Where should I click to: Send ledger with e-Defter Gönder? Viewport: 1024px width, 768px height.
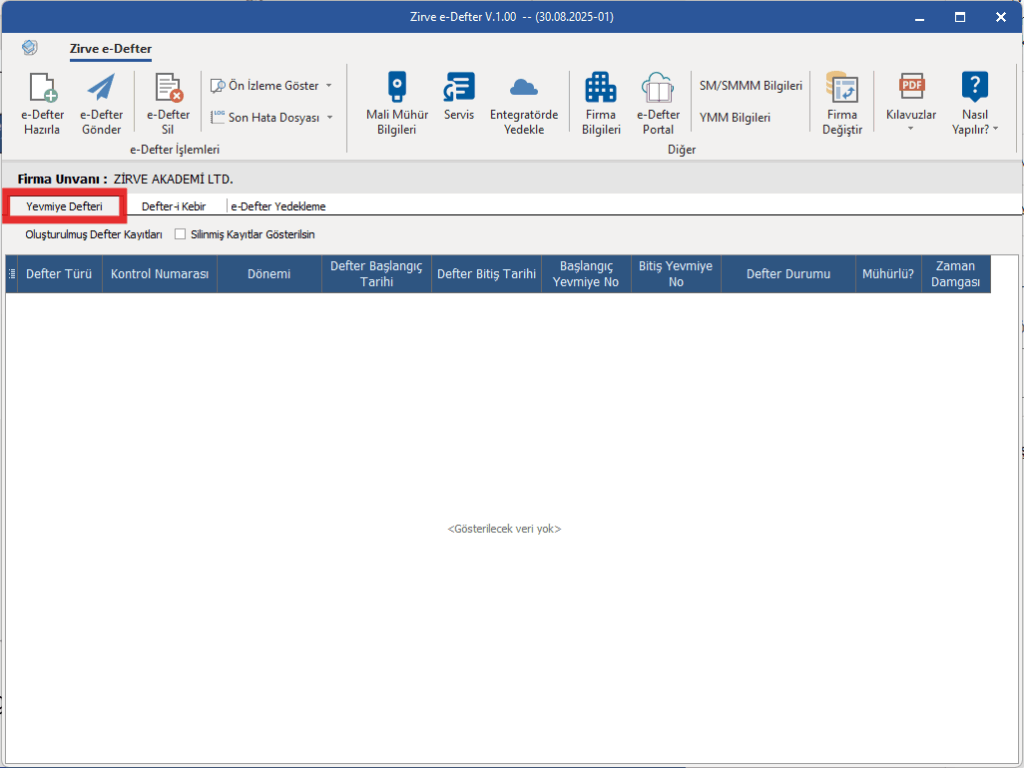(101, 103)
